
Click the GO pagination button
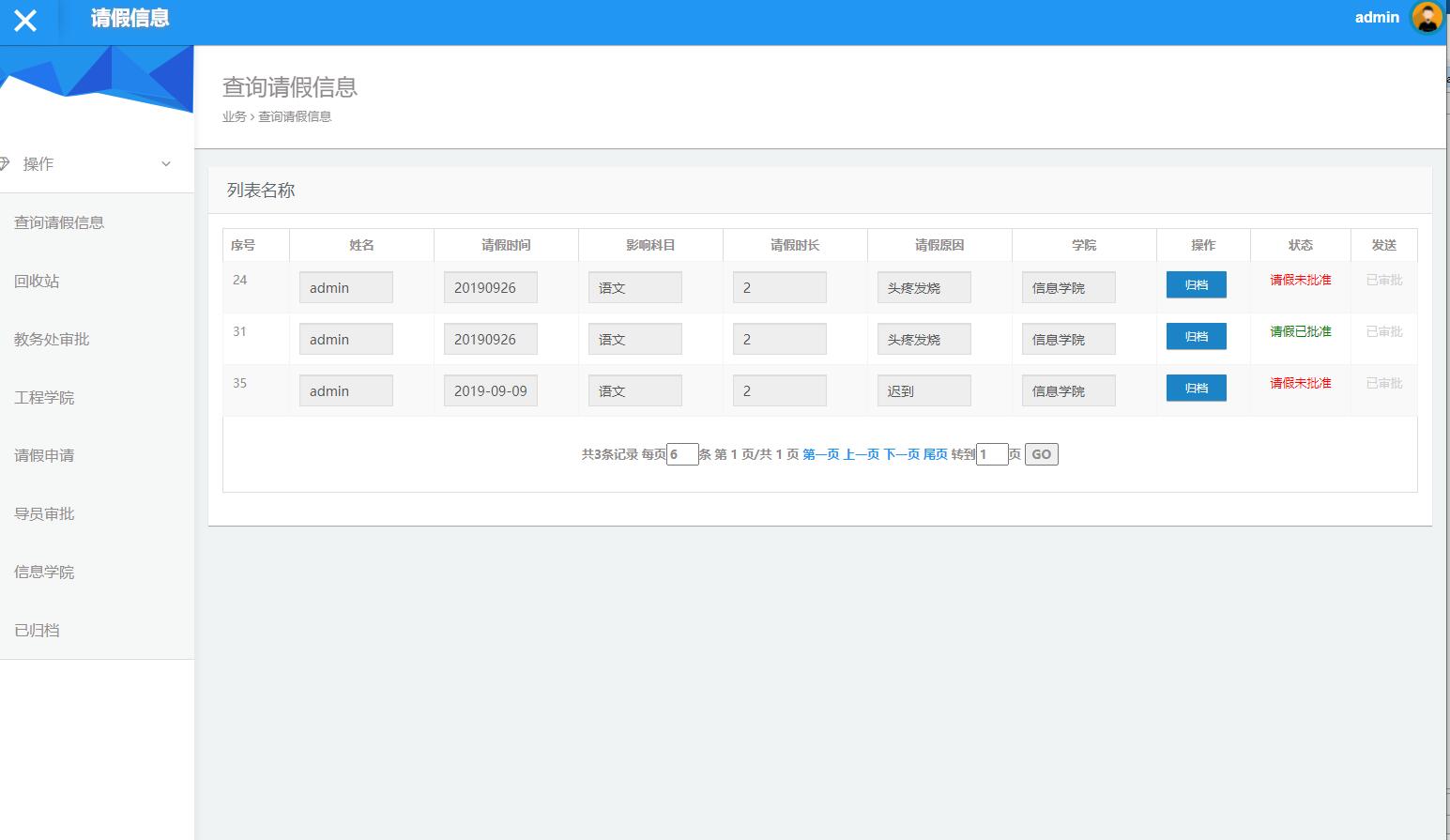[x=1041, y=454]
